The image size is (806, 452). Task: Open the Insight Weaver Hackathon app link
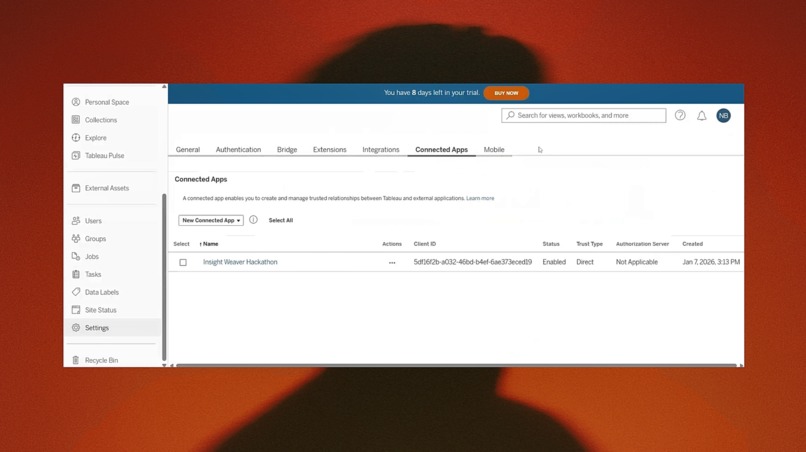coord(240,262)
